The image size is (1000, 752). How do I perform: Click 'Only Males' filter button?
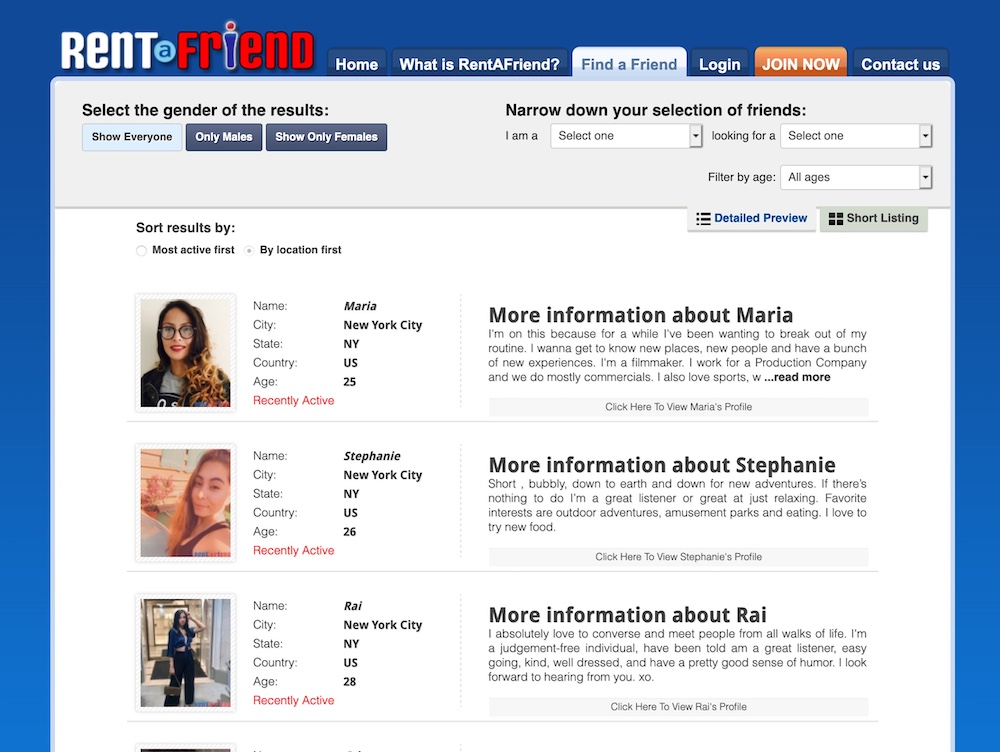(x=224, y=137)
